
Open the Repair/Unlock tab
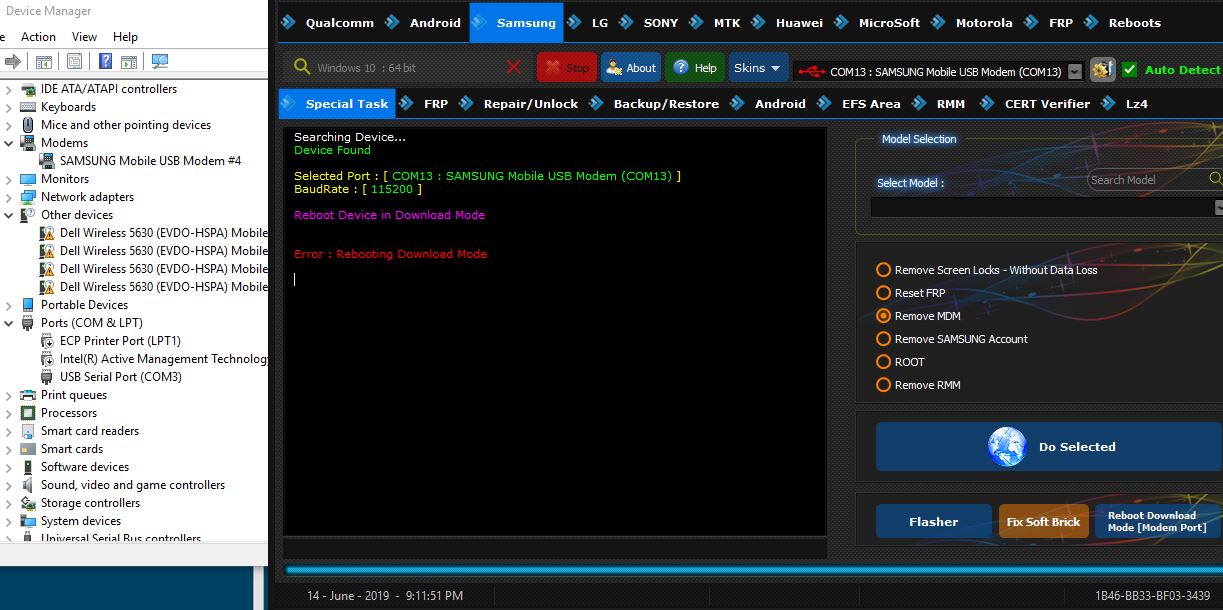[x=520, y=103]
